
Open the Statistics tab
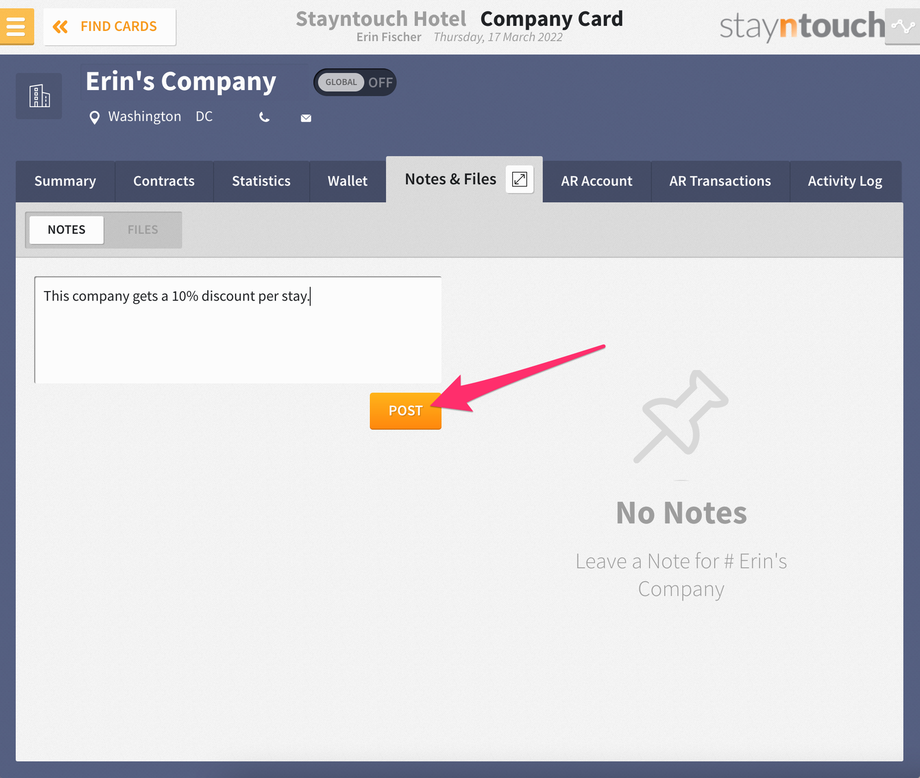tap(261, 181)
